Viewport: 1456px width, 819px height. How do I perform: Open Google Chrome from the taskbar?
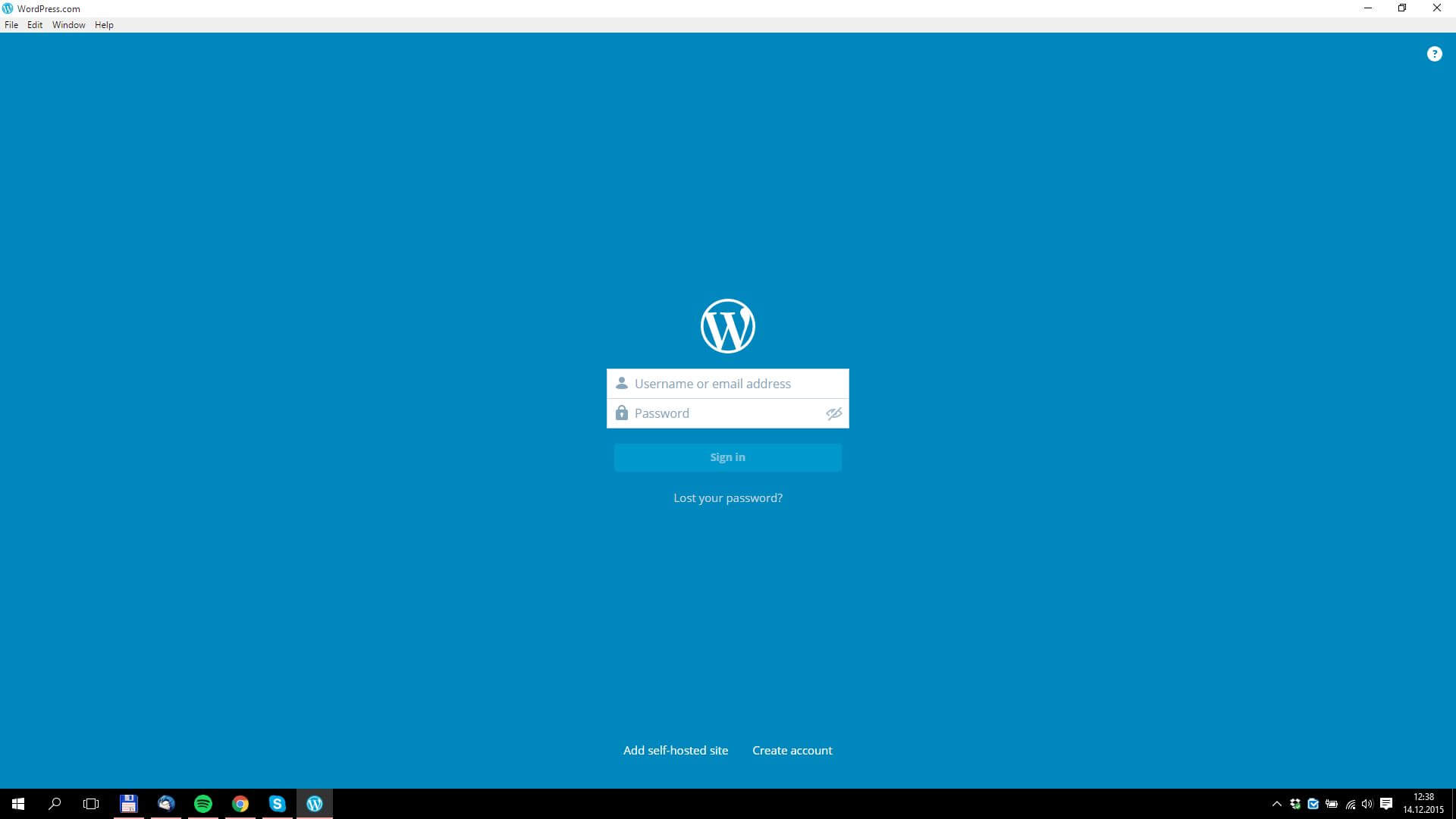(240, 804)
